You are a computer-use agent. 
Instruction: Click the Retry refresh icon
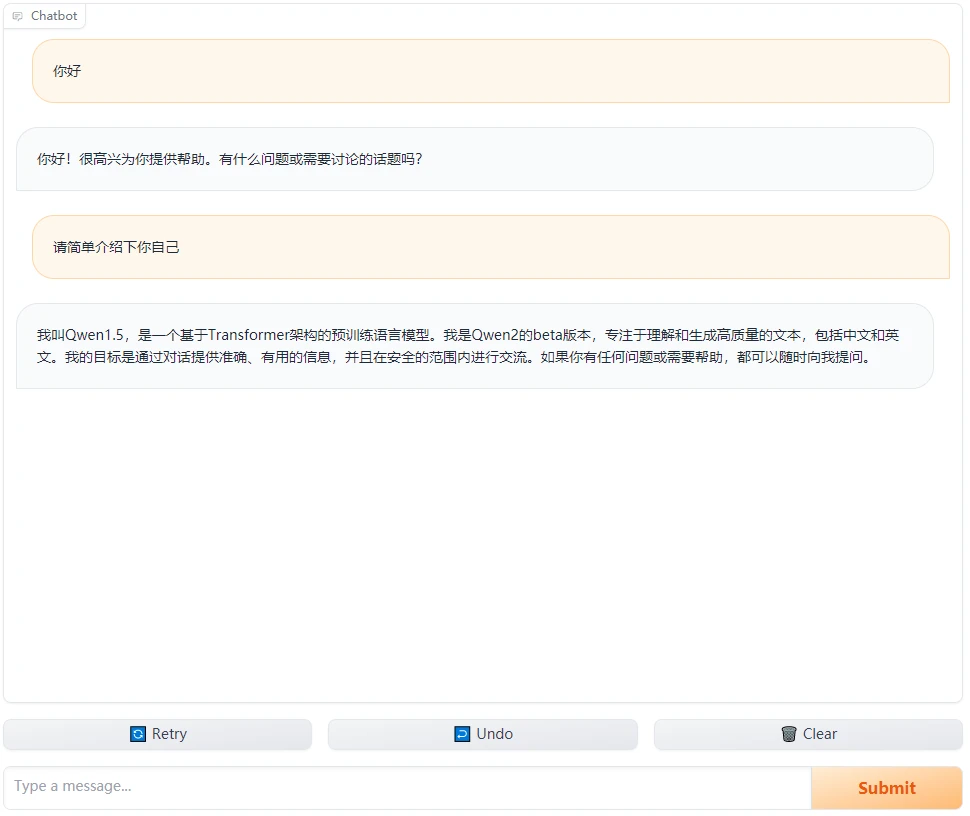[x=138, y=734]
